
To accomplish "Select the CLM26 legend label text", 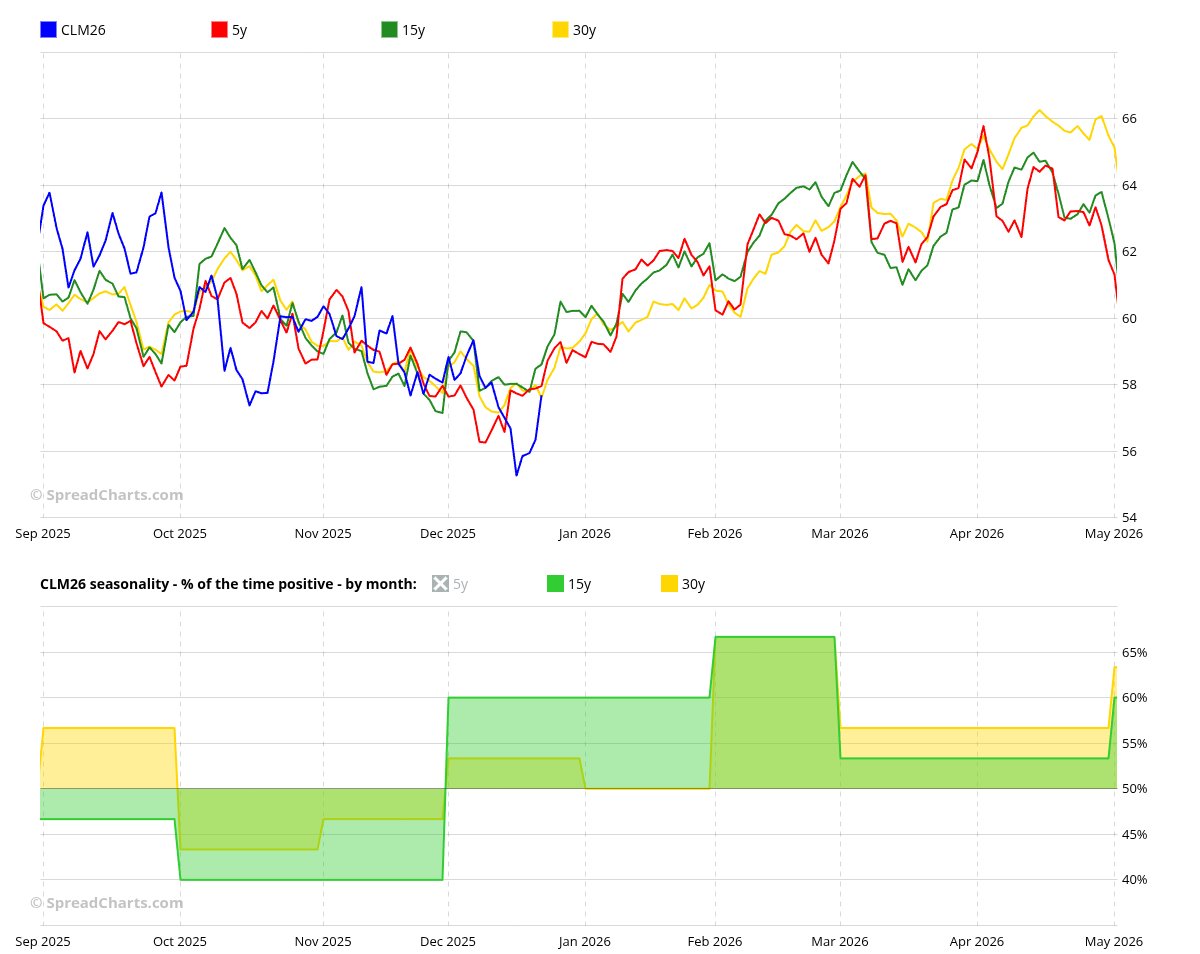I will 83,30.
